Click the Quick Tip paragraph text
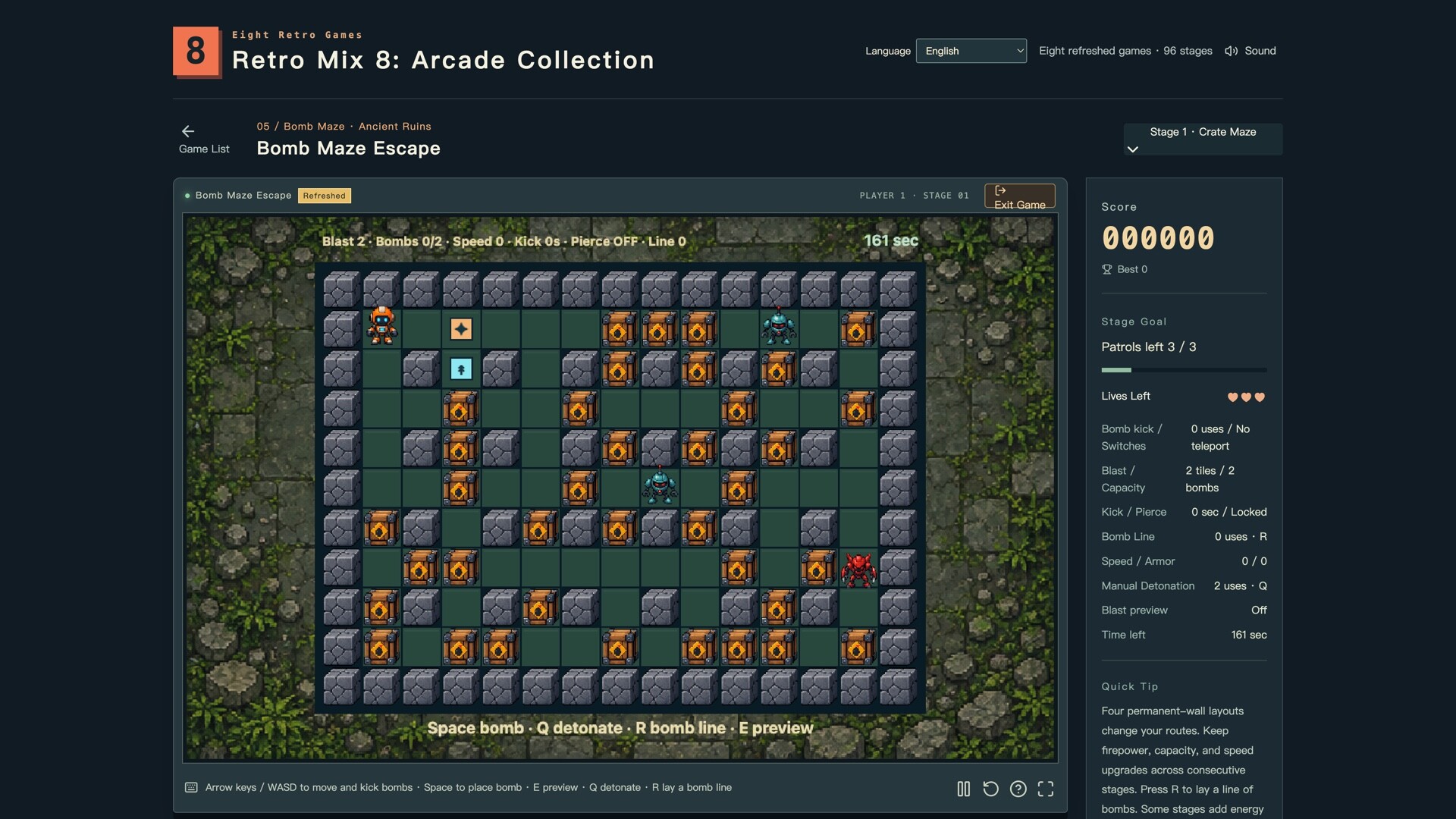 click(1184, 761)
